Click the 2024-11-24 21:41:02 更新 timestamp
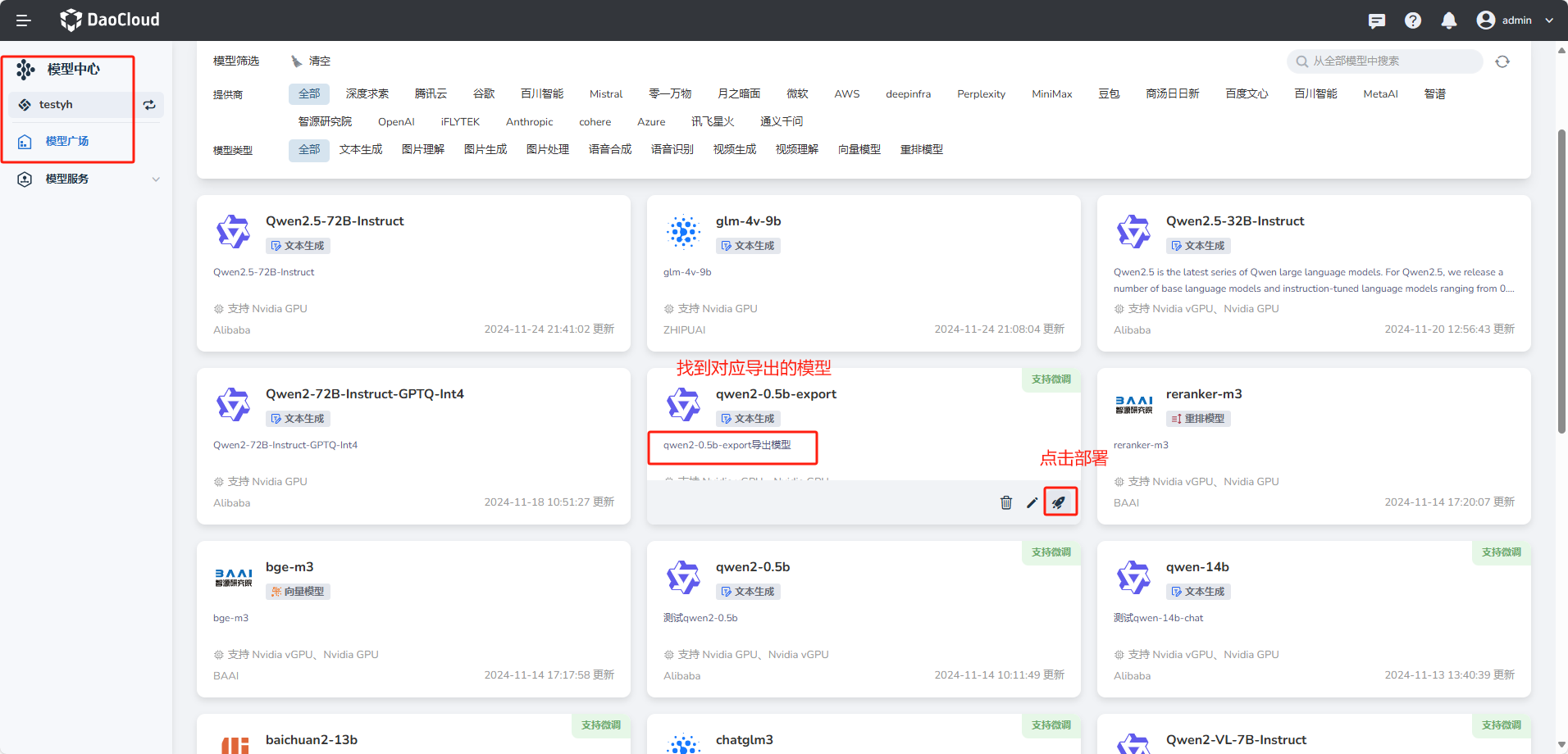This screenshot has width=1568, height=754. [x=549, y=329]
